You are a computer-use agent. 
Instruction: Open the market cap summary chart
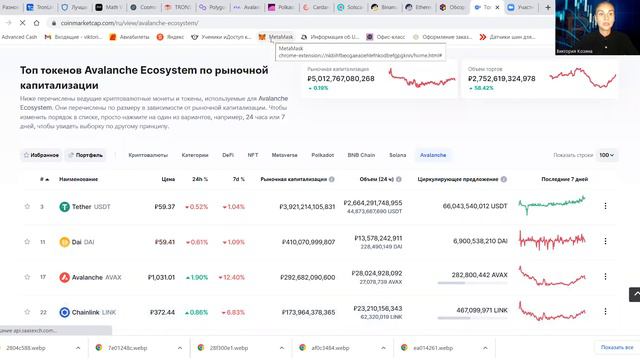point(422,78)
